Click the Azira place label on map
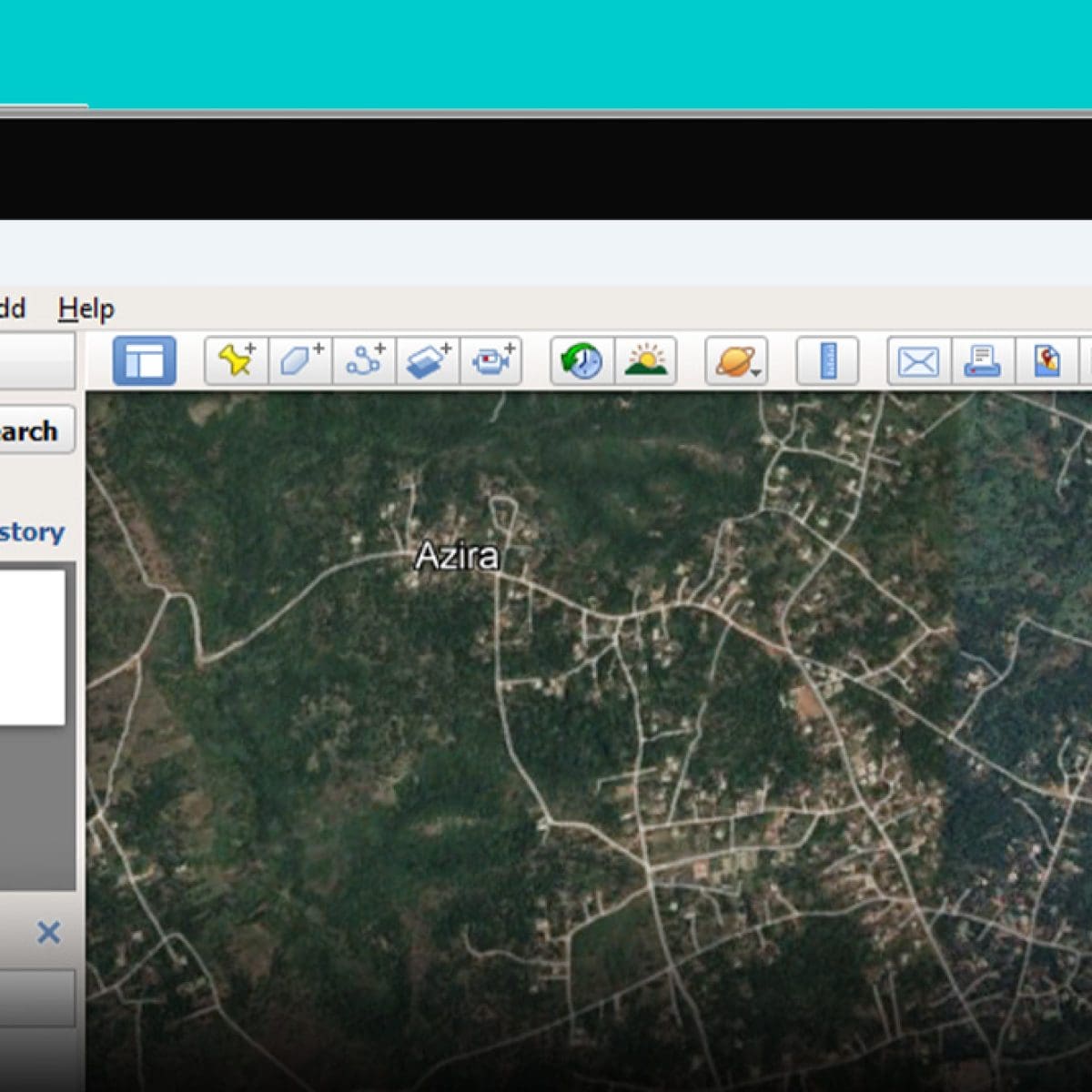 pyautogui.click(x=457, y=556)
